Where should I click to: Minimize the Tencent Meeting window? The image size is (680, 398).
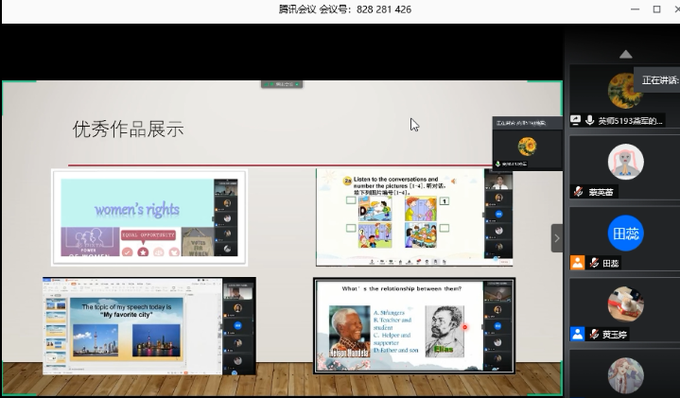pos(635,9)
